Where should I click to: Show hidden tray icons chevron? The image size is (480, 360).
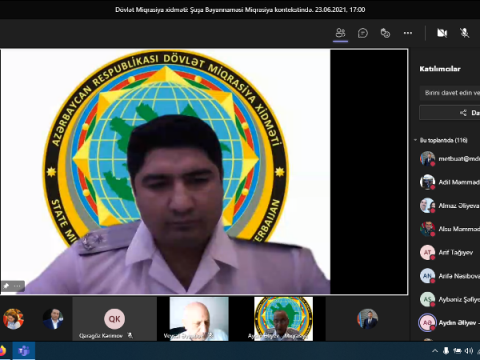coord(435,351)
